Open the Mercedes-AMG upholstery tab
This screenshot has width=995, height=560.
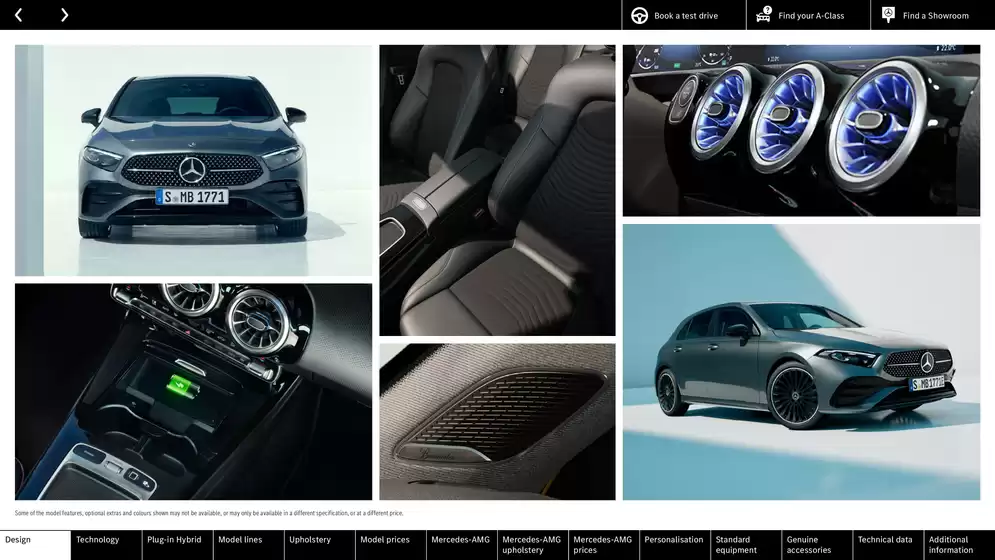[x=533, y=545]
